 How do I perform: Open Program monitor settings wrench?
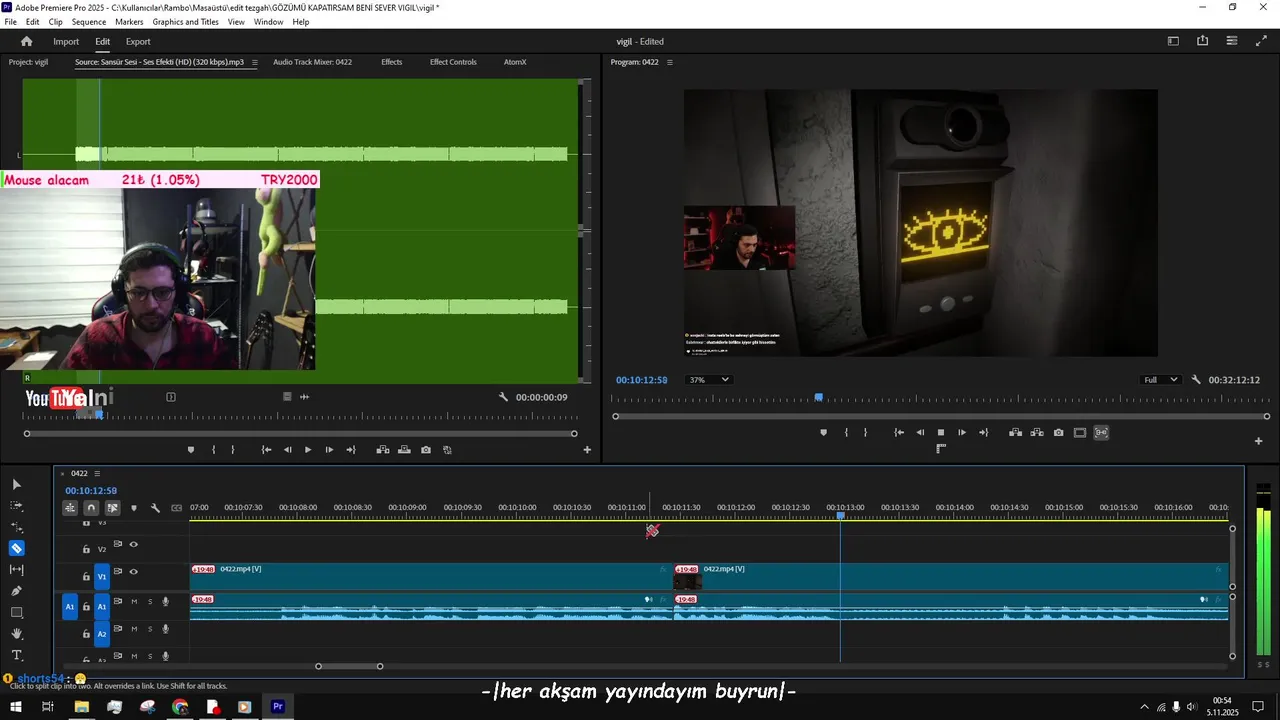tap(1196, 380)
